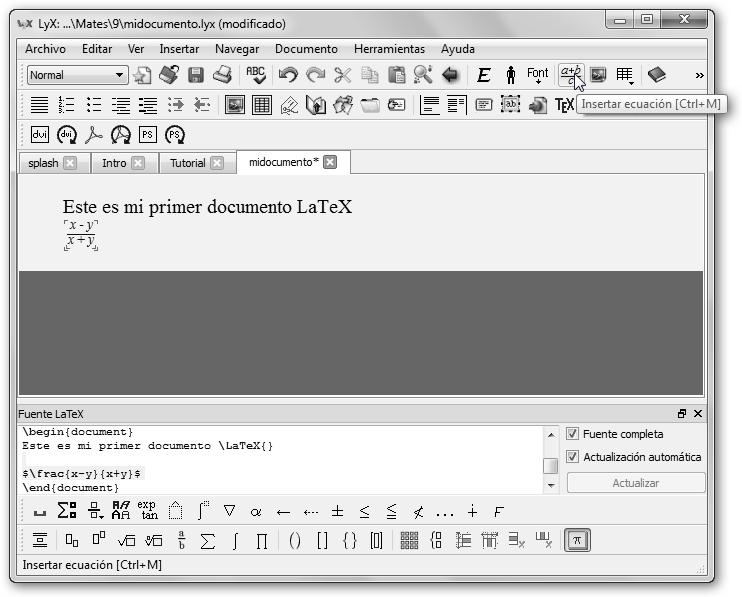This screenshot has height=597, width=742.
Task: Click the spellcheck ABC icon
Action: click(256, 75)
